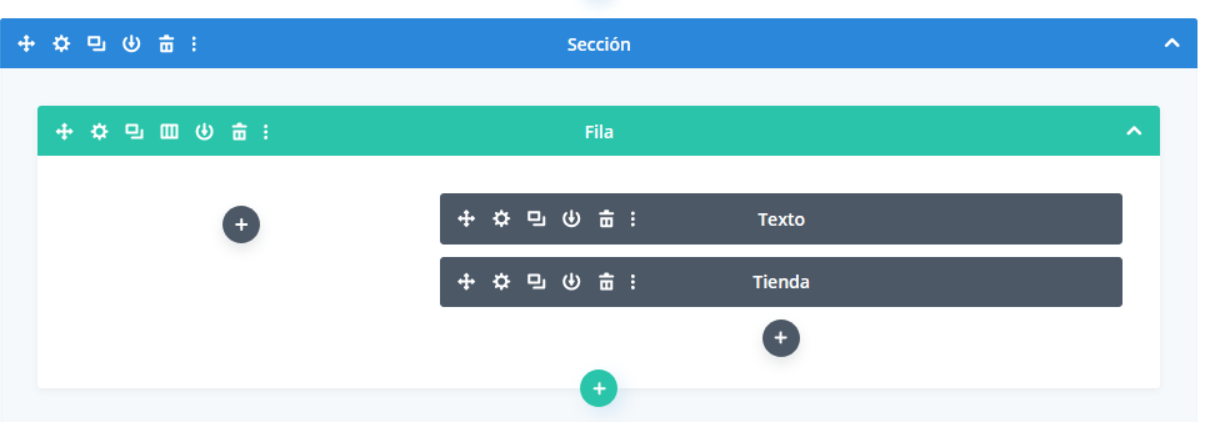Delete the Fila row with its trash icon
The width and height of the screenshot is (1228, 422).
239,132
